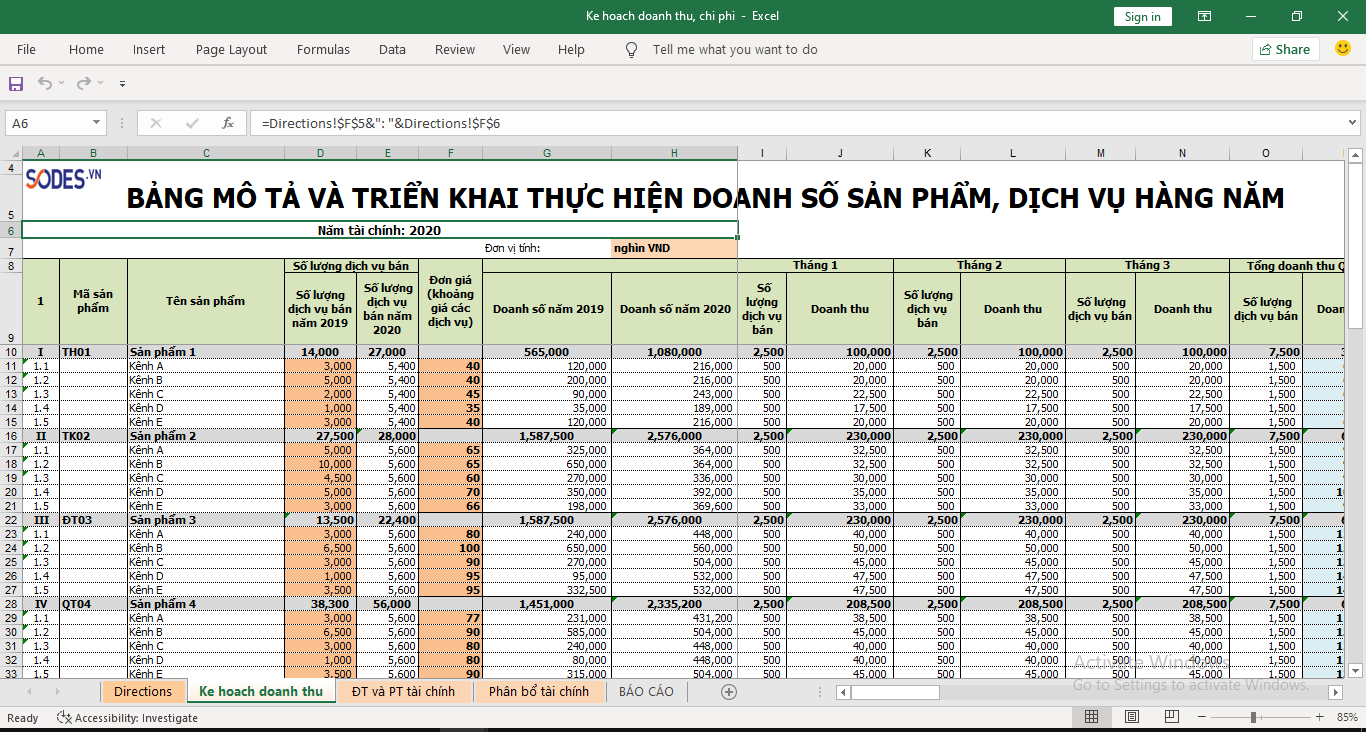Click the Doanh số năm 2019 header cell
Viewport: 1366px width, 732px height.
(x=547, y=309)
